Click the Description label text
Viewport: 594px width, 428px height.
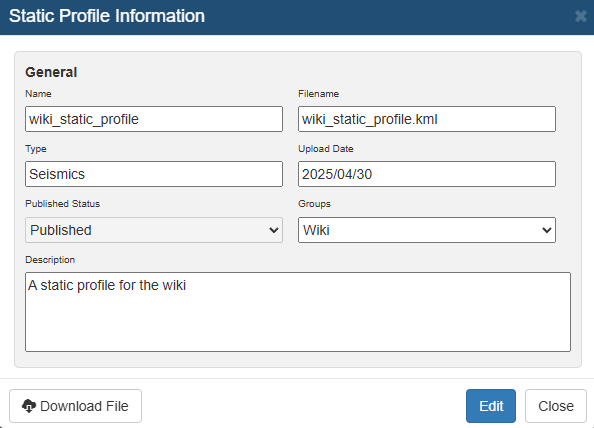(x=50, y=259)
